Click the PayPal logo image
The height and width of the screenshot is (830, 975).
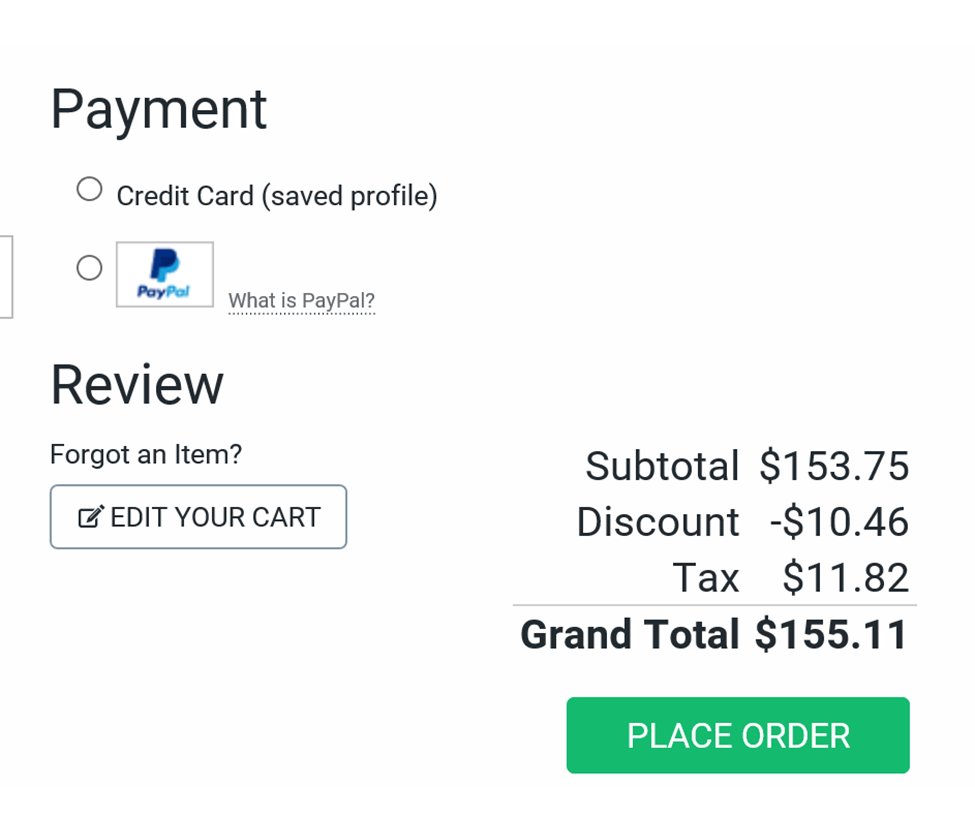pos(165,274)
